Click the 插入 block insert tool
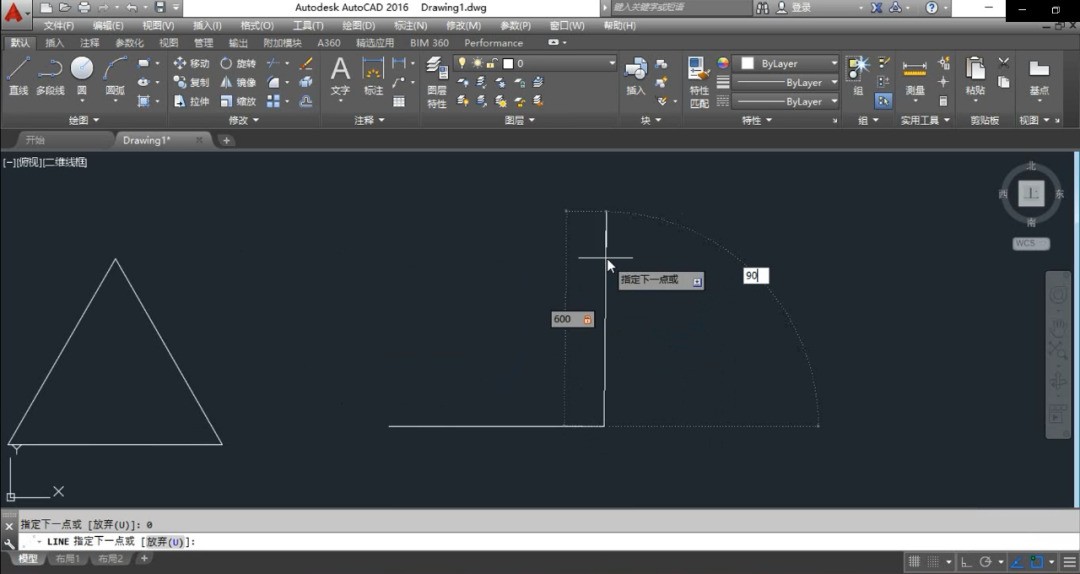The height and width of the screenshot is (574, 1080). click(x=636, y=76)
